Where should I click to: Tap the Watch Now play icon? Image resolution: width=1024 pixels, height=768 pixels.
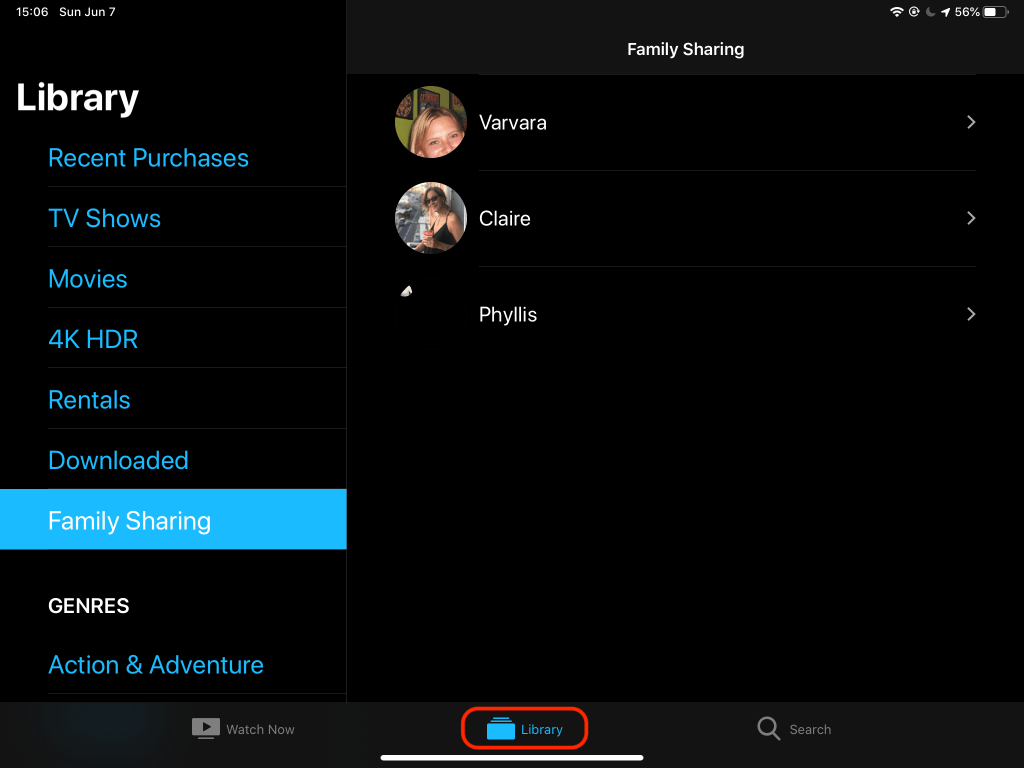(205, 729)
